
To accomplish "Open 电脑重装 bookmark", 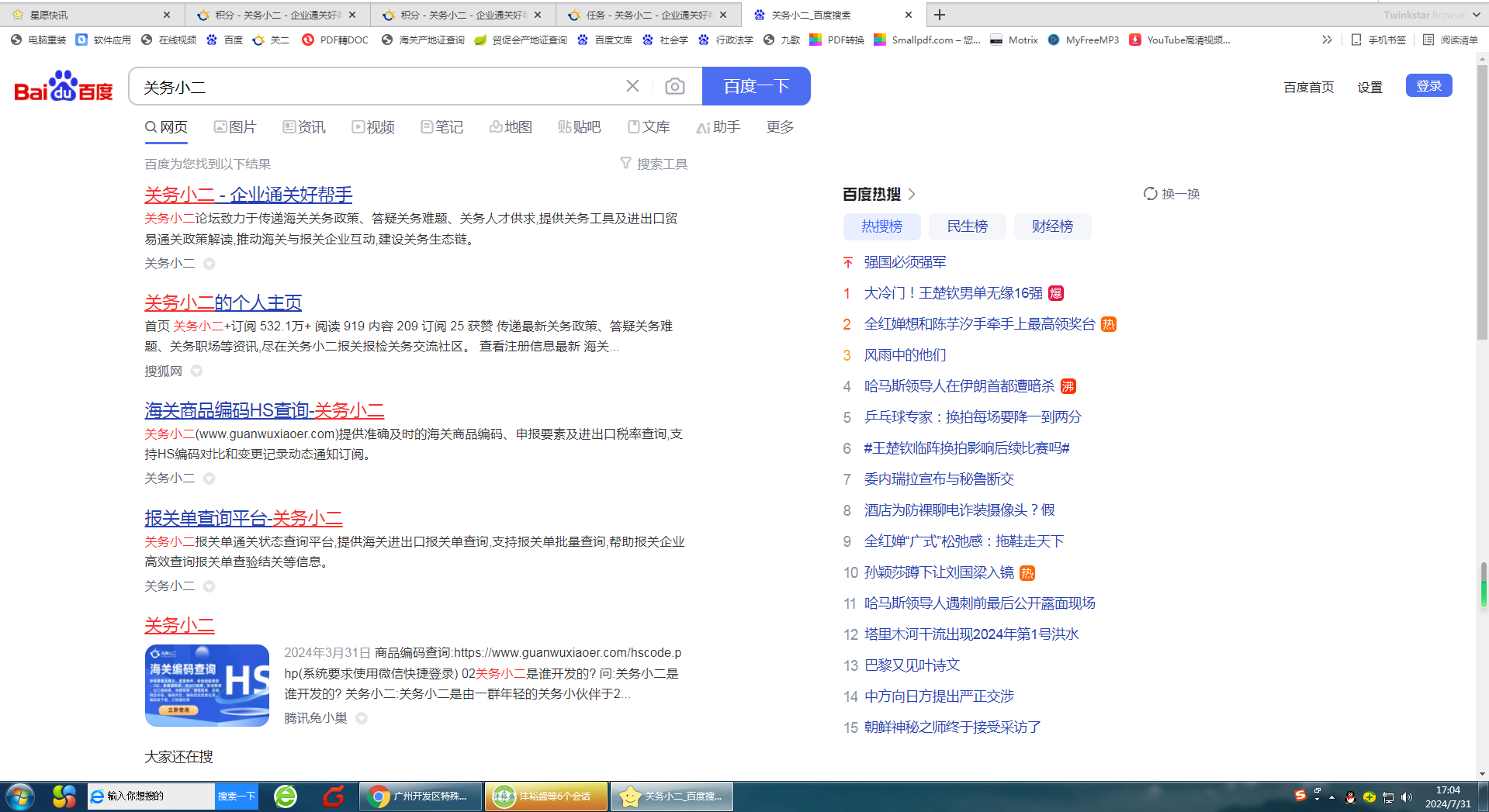I will [39, 40].
